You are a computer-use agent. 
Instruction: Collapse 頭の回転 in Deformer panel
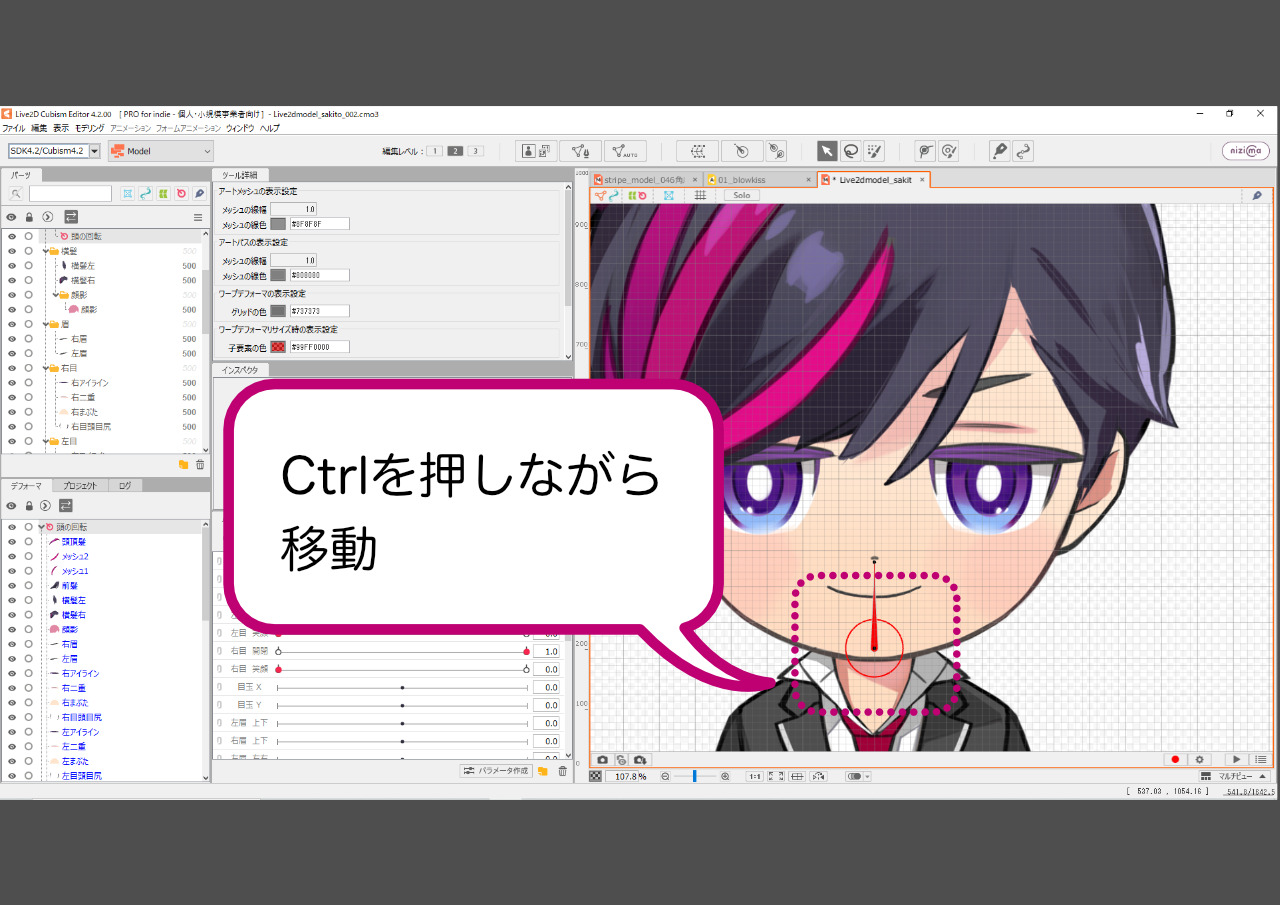pos(41,526)
